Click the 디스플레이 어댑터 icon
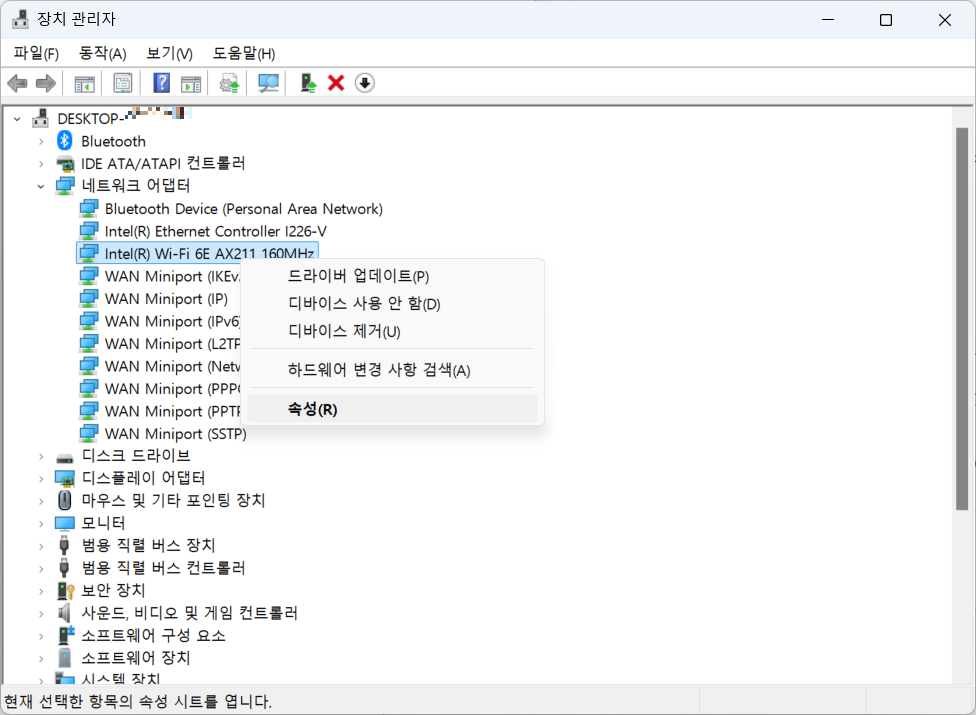This screenshot has width=976, height=715. pos(65,478)
